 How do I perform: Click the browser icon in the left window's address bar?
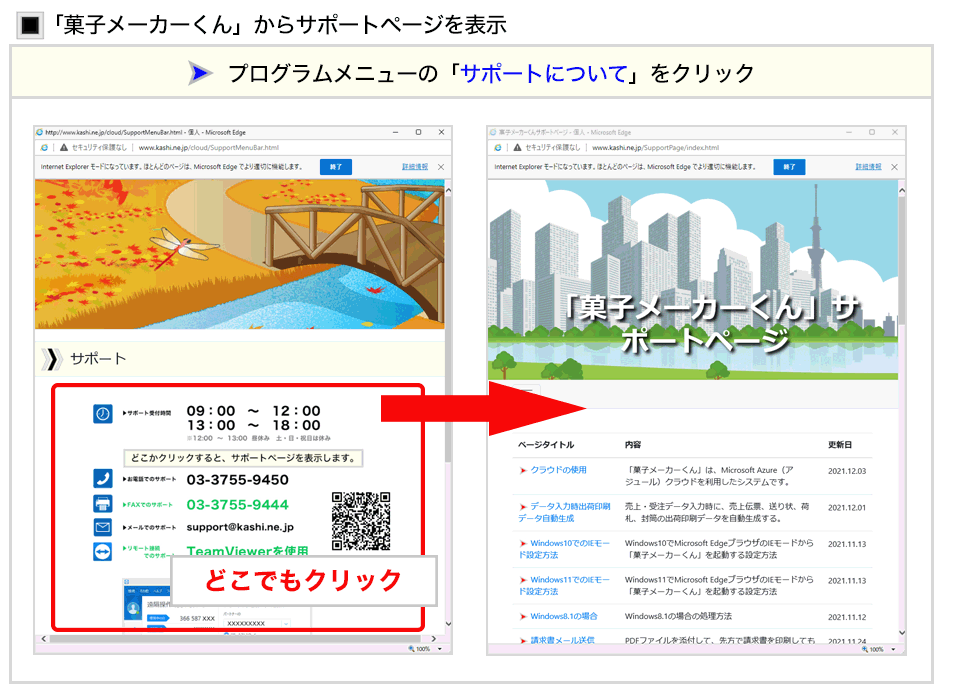point(44,148)
